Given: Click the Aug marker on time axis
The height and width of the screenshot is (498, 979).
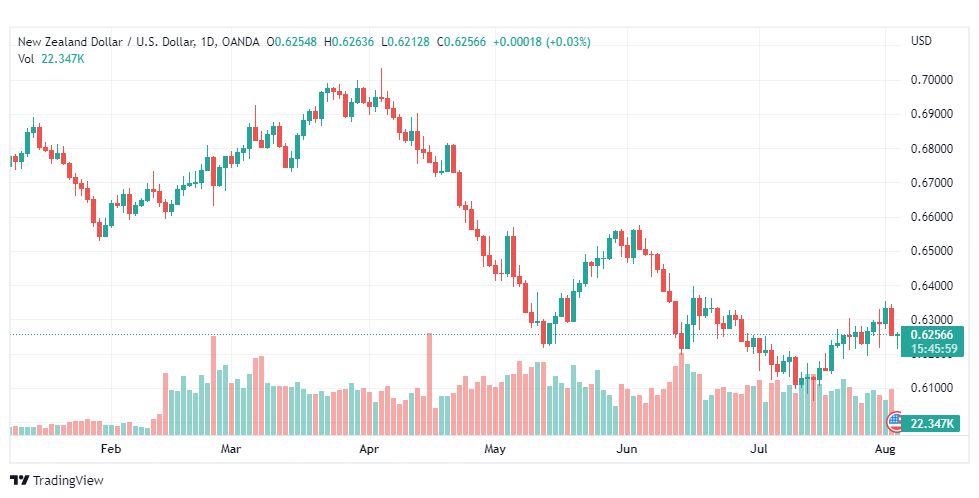Looking at the screenshot, I should click(885, 449).
